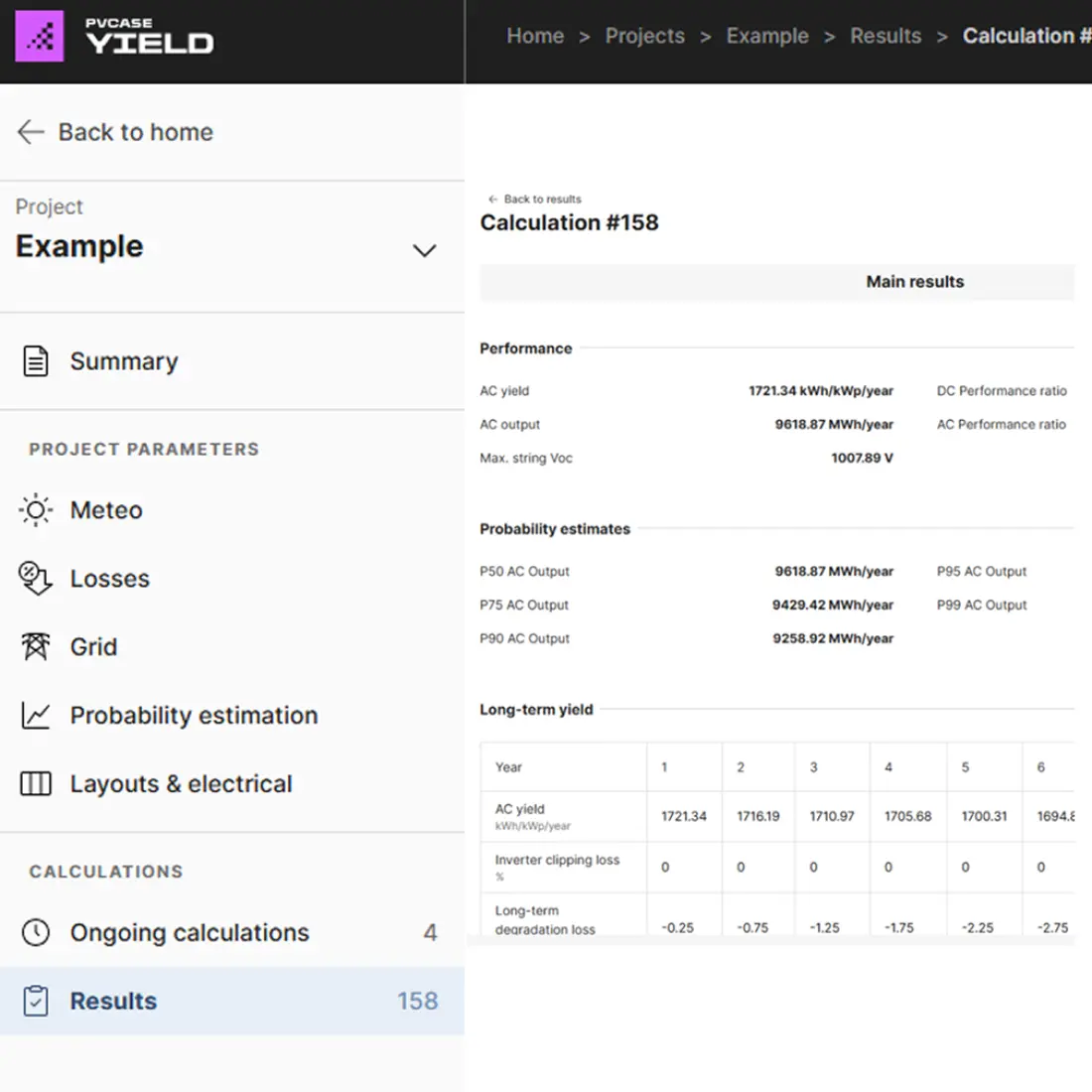This screenshot has height=1092, width=1092.
Task: Click the Back to results link
Action: (536, 199)
